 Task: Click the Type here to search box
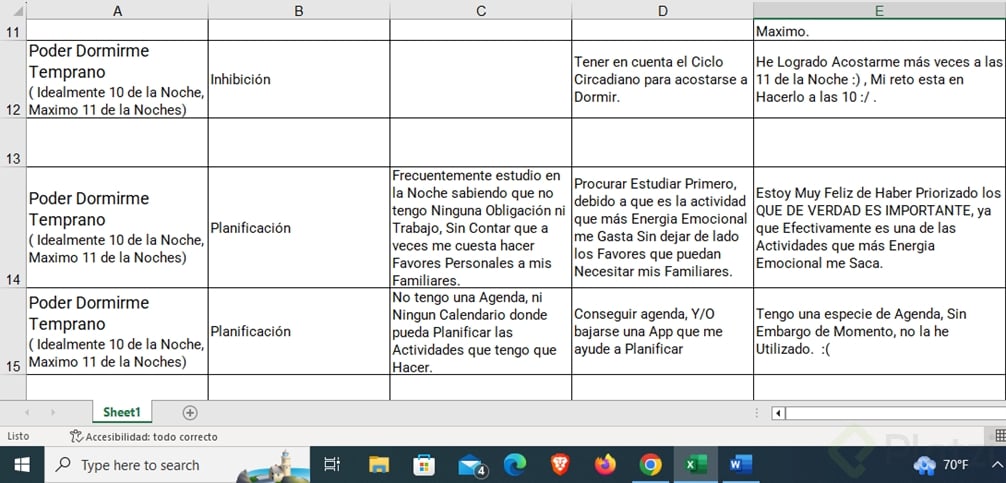pyautogui.click(x=177, y=465)
